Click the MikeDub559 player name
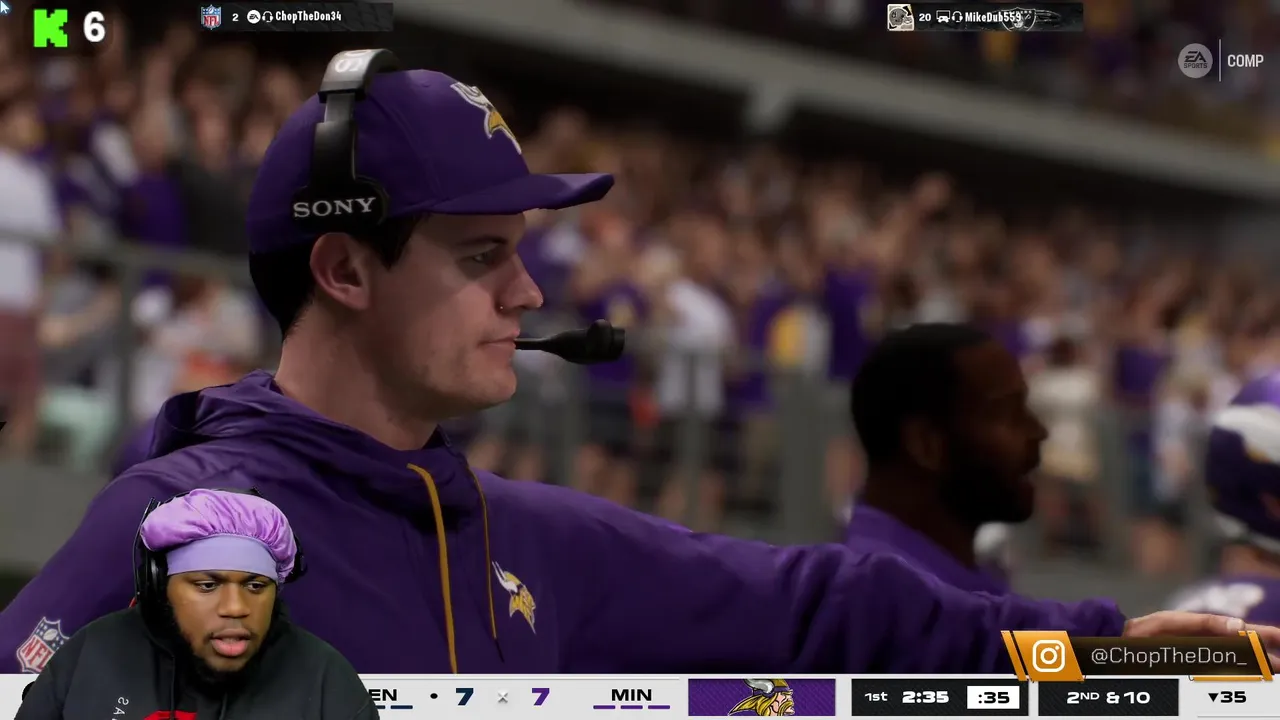The width and height of the screenshot is (1280, 720). click(993, 17)
